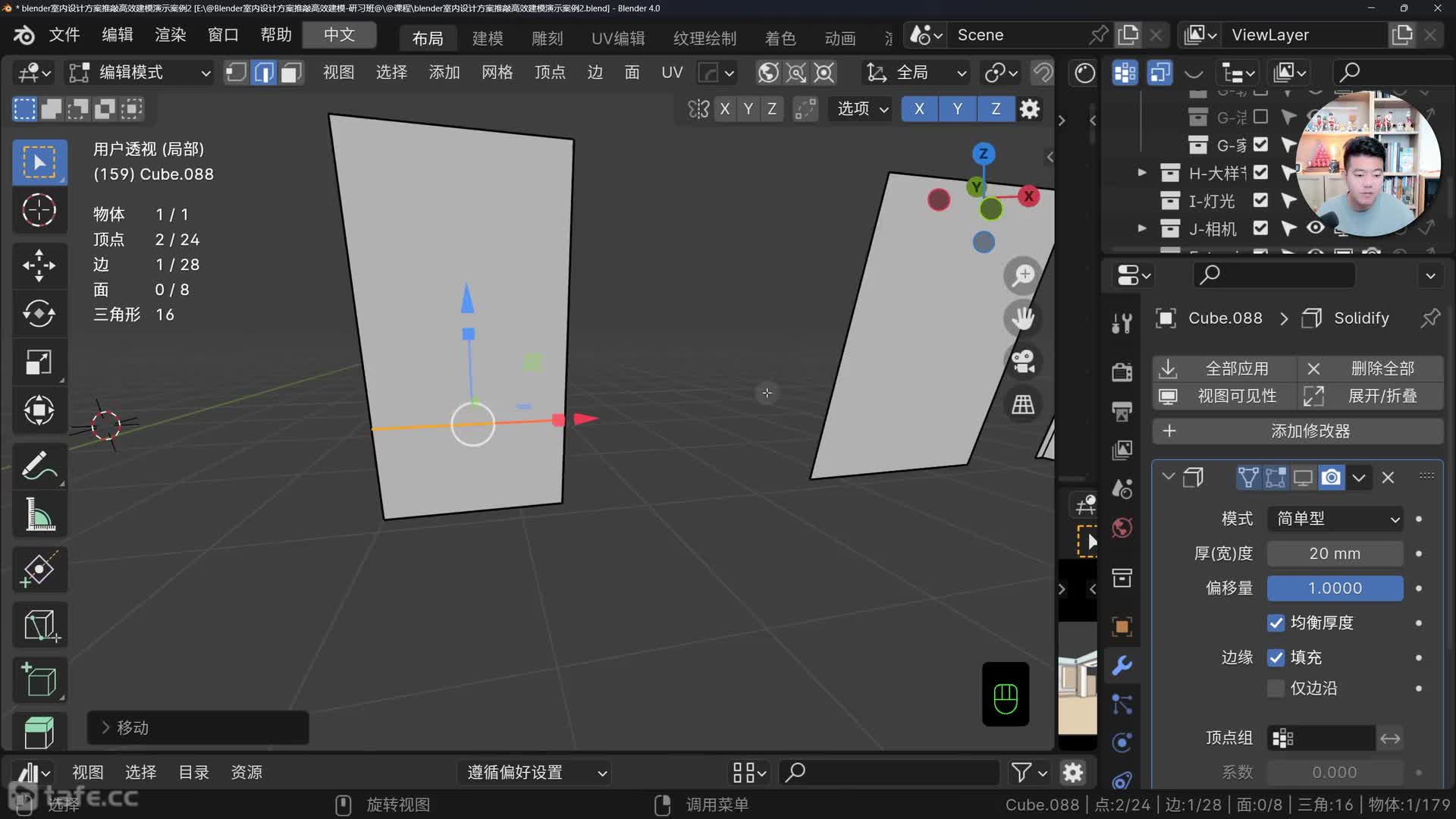This screenshot has width=1456, height=819.
Task: Expand the J-相机 collection
Action: coord(1142,228)
